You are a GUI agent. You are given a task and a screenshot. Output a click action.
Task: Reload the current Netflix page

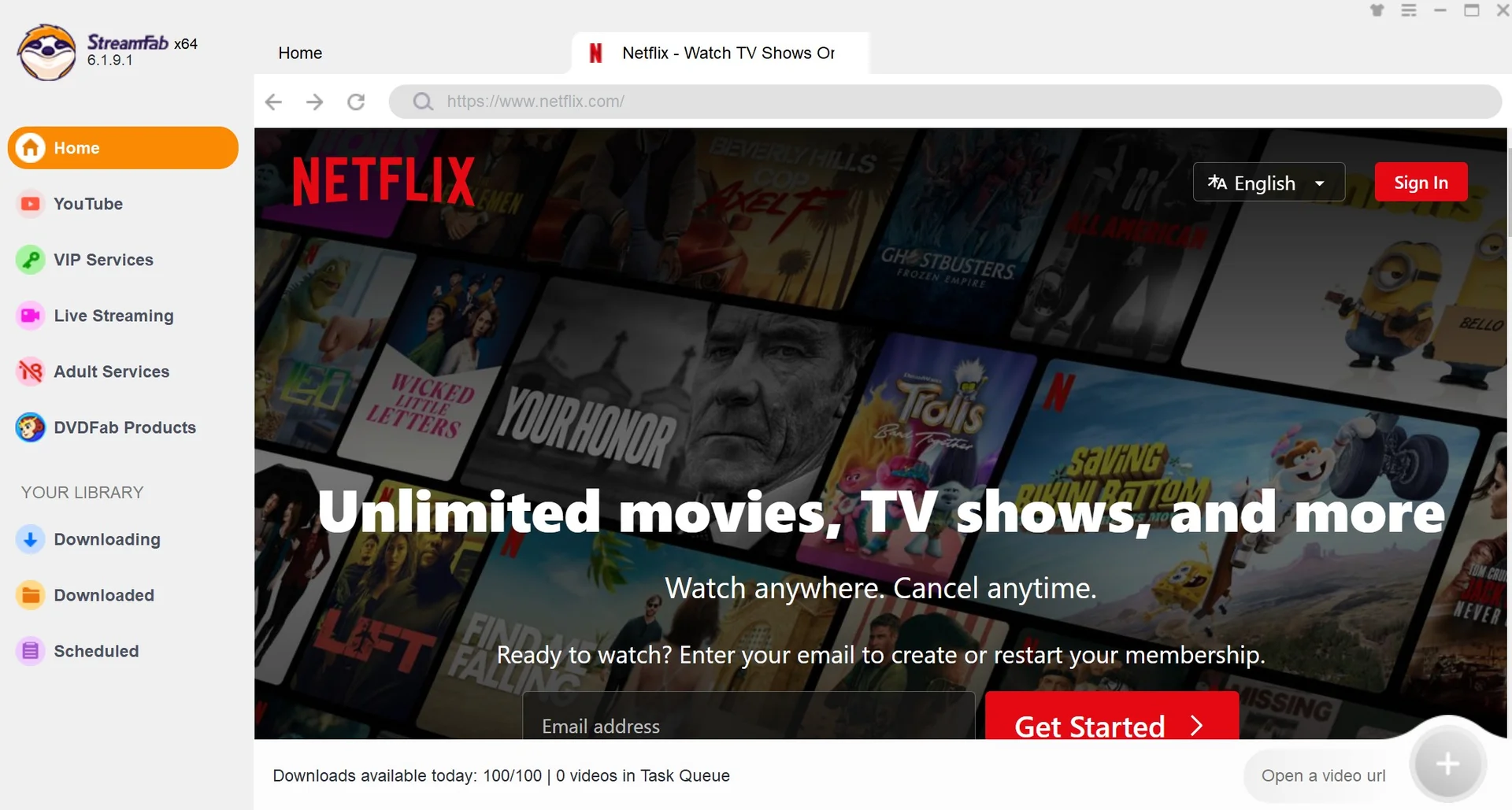(356, 102)
